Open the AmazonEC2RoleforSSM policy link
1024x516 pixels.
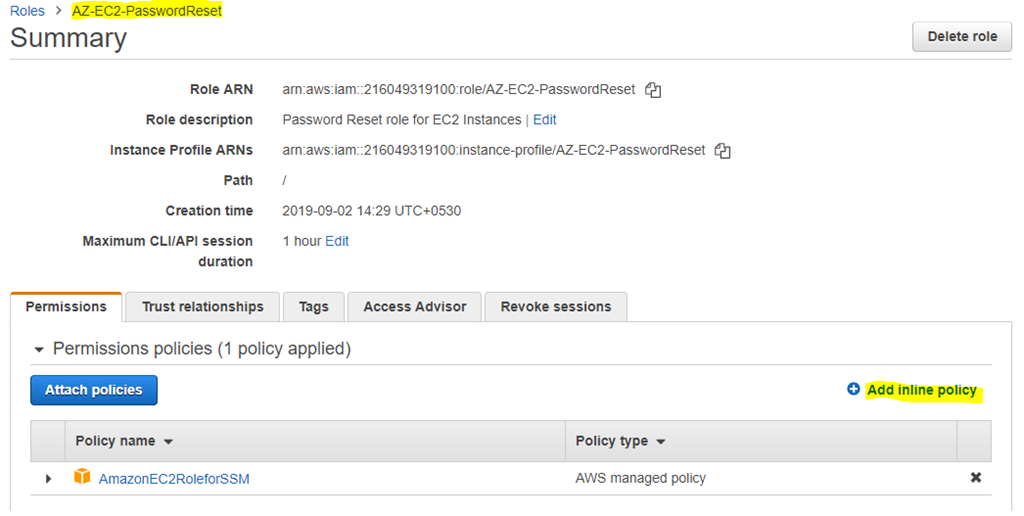(174, 479)
